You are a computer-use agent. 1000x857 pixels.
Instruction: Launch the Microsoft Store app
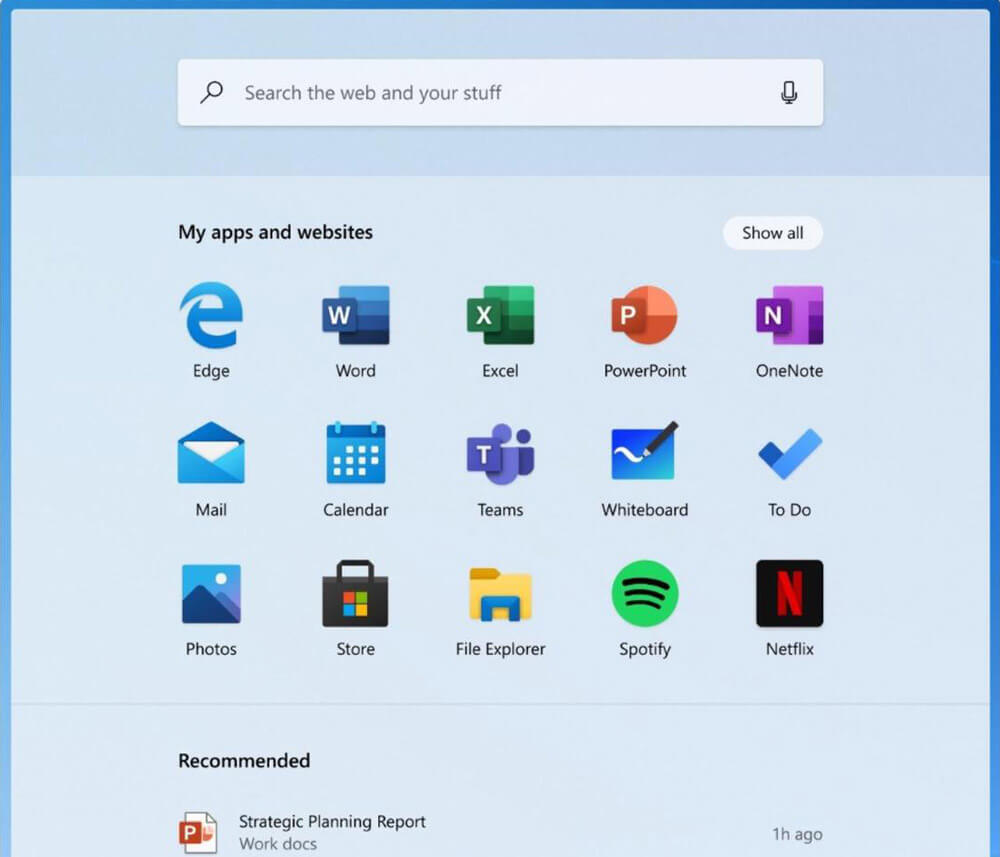click(x=355, y=593)
